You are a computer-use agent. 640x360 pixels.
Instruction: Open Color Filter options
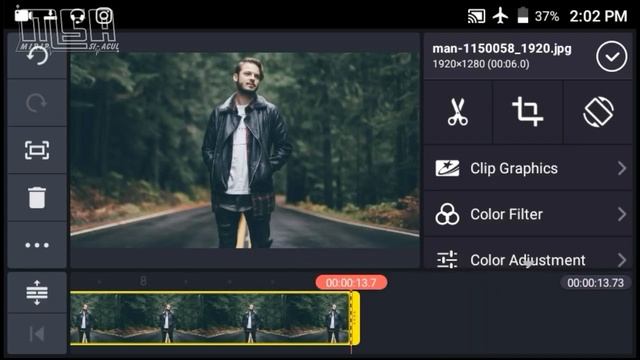tap(528, 214)
